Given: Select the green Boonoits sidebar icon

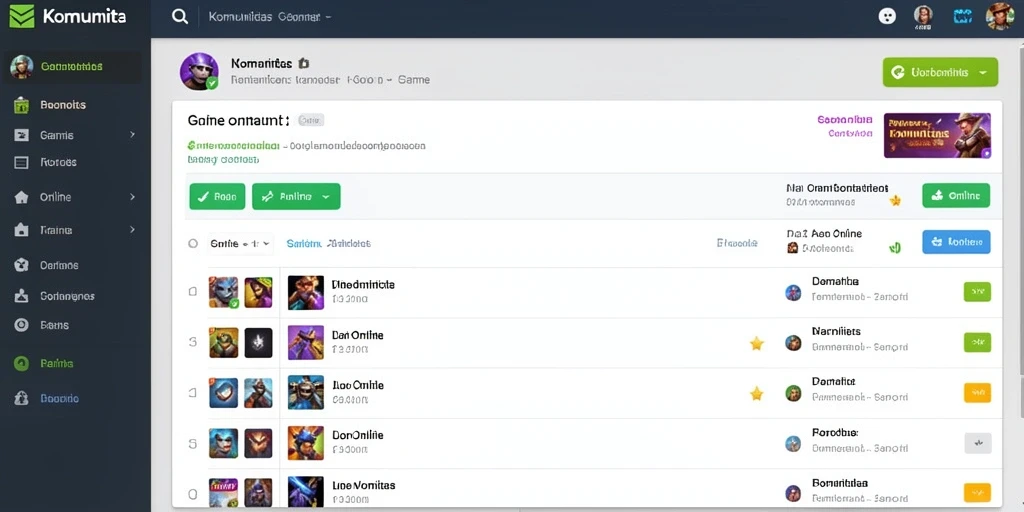Looking at the screenshot, I should pos(22,105).
